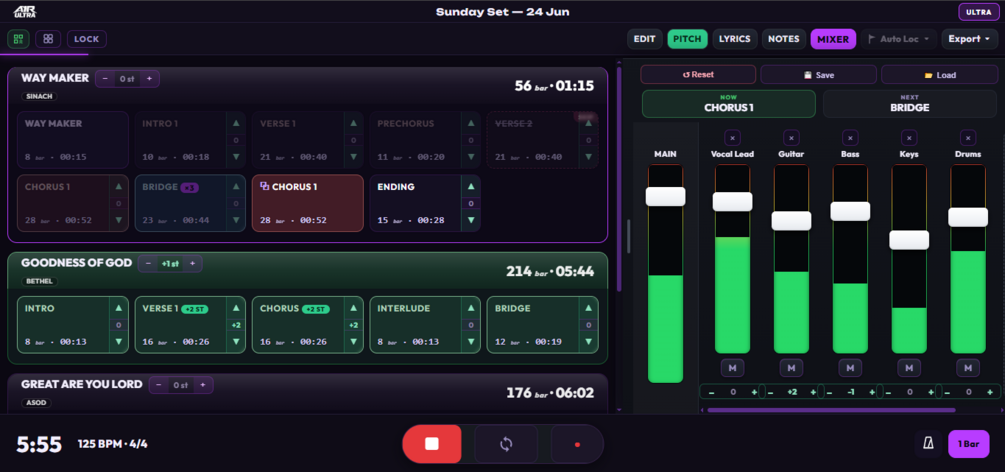Image resolution: width=1005 pixels, height=472 pixels.
Task: Click the Vocal Lead fader handle
Action: click(733, 201)
